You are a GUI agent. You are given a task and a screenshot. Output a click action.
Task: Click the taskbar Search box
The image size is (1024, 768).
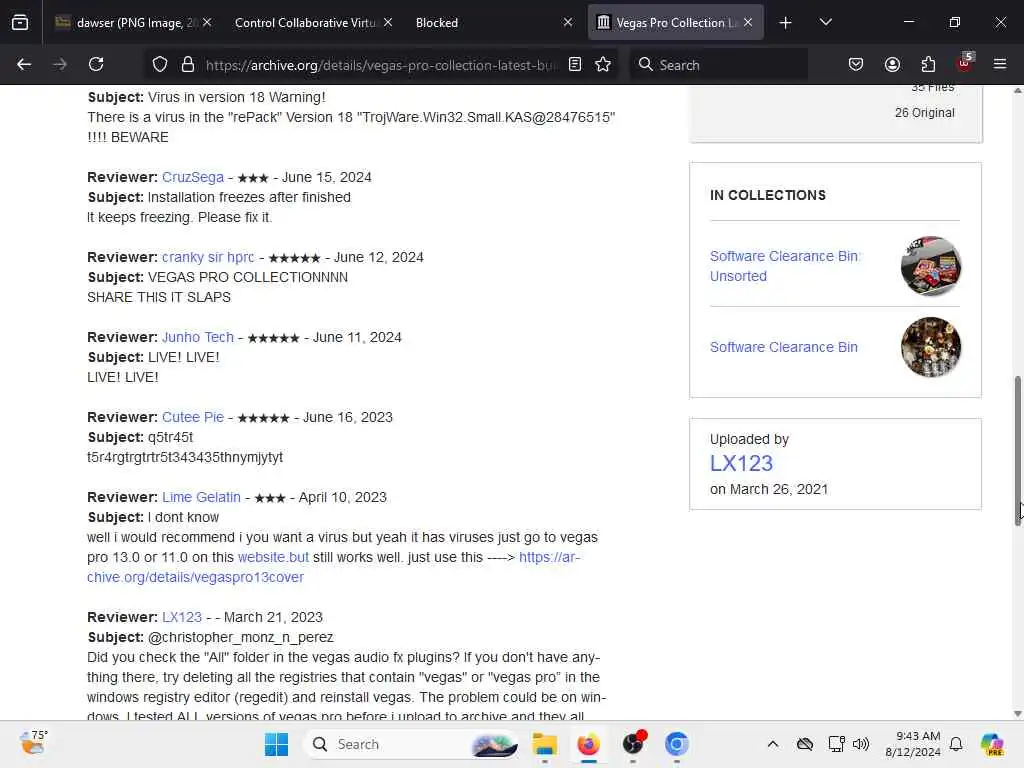[x=411, y=744]
